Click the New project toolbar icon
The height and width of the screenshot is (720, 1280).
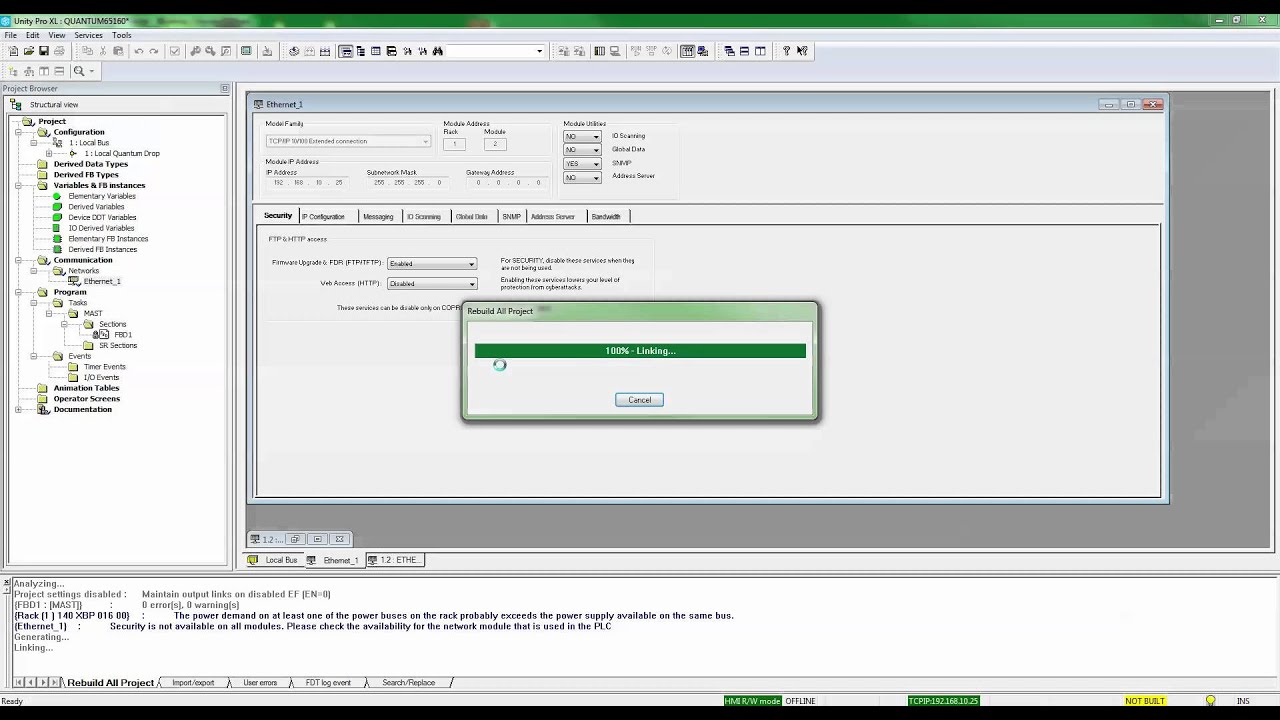[x=13, y=51]
